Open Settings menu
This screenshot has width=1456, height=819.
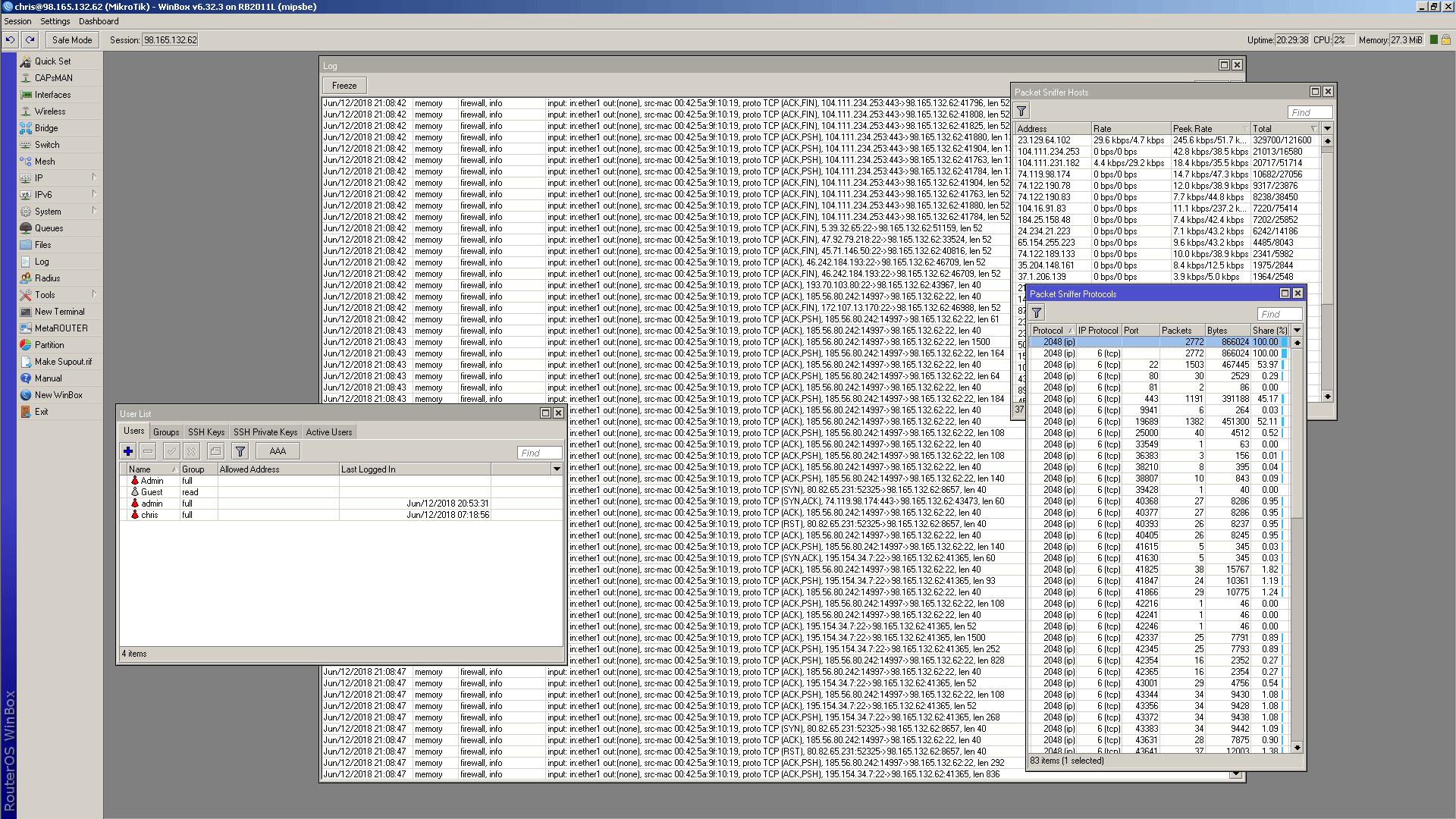(55, 21)
